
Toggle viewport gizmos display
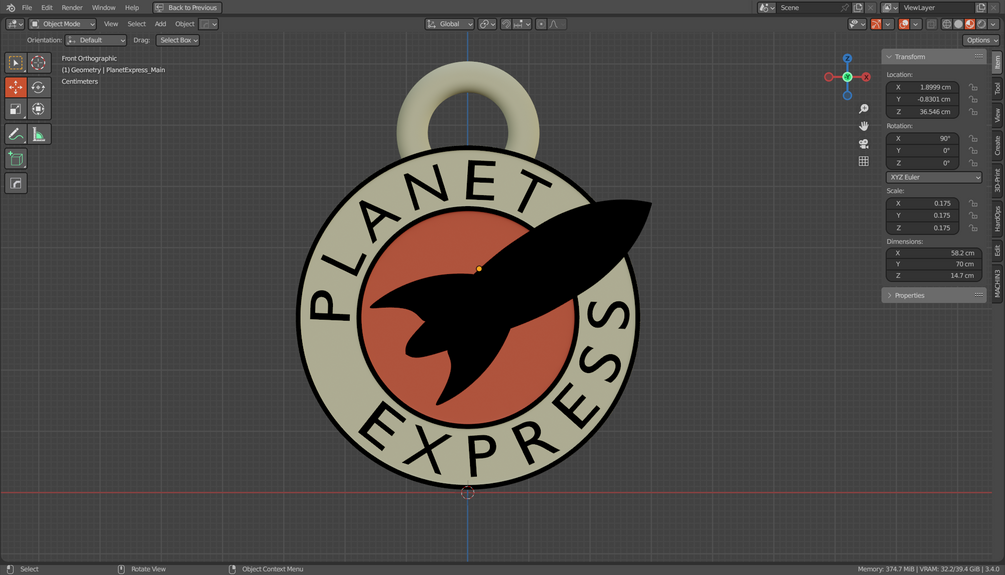(876, 24)
